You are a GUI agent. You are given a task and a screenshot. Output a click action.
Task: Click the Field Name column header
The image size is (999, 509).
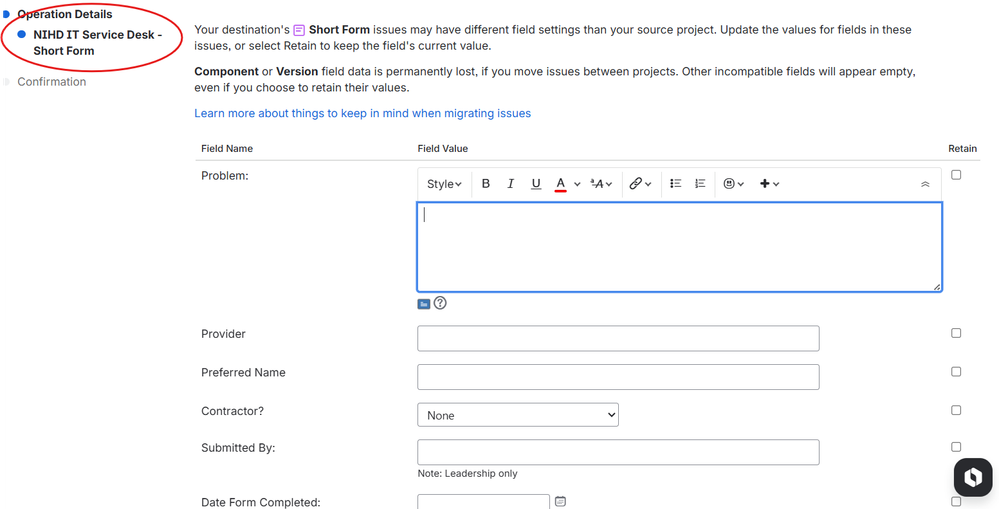[227, 148]
